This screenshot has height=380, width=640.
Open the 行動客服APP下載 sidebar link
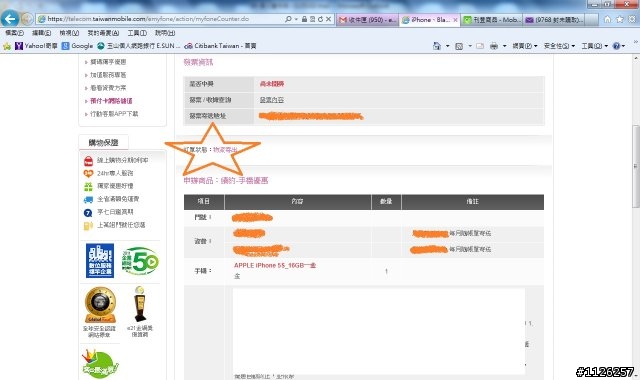[x=114, y=114]
